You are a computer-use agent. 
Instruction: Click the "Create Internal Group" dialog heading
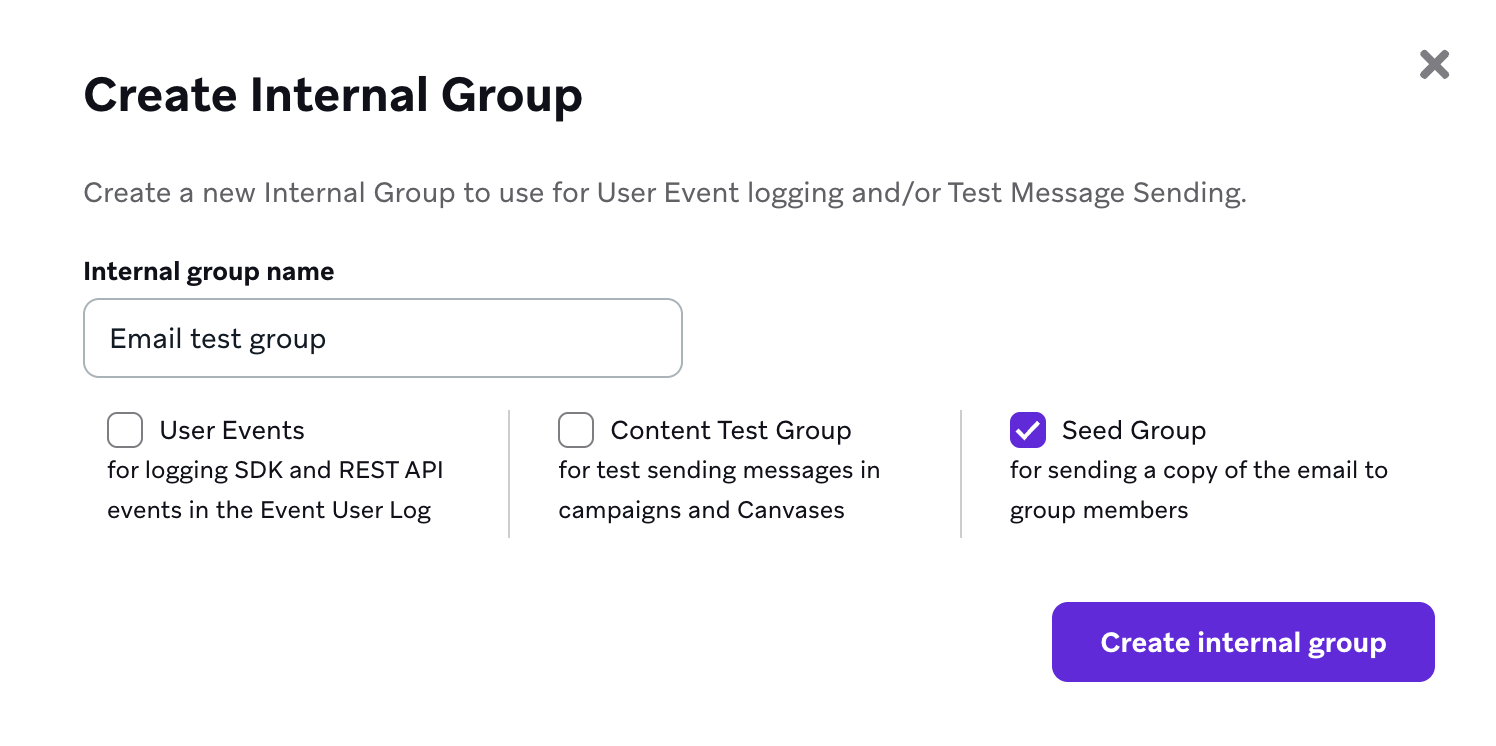[x=333, y=96]
